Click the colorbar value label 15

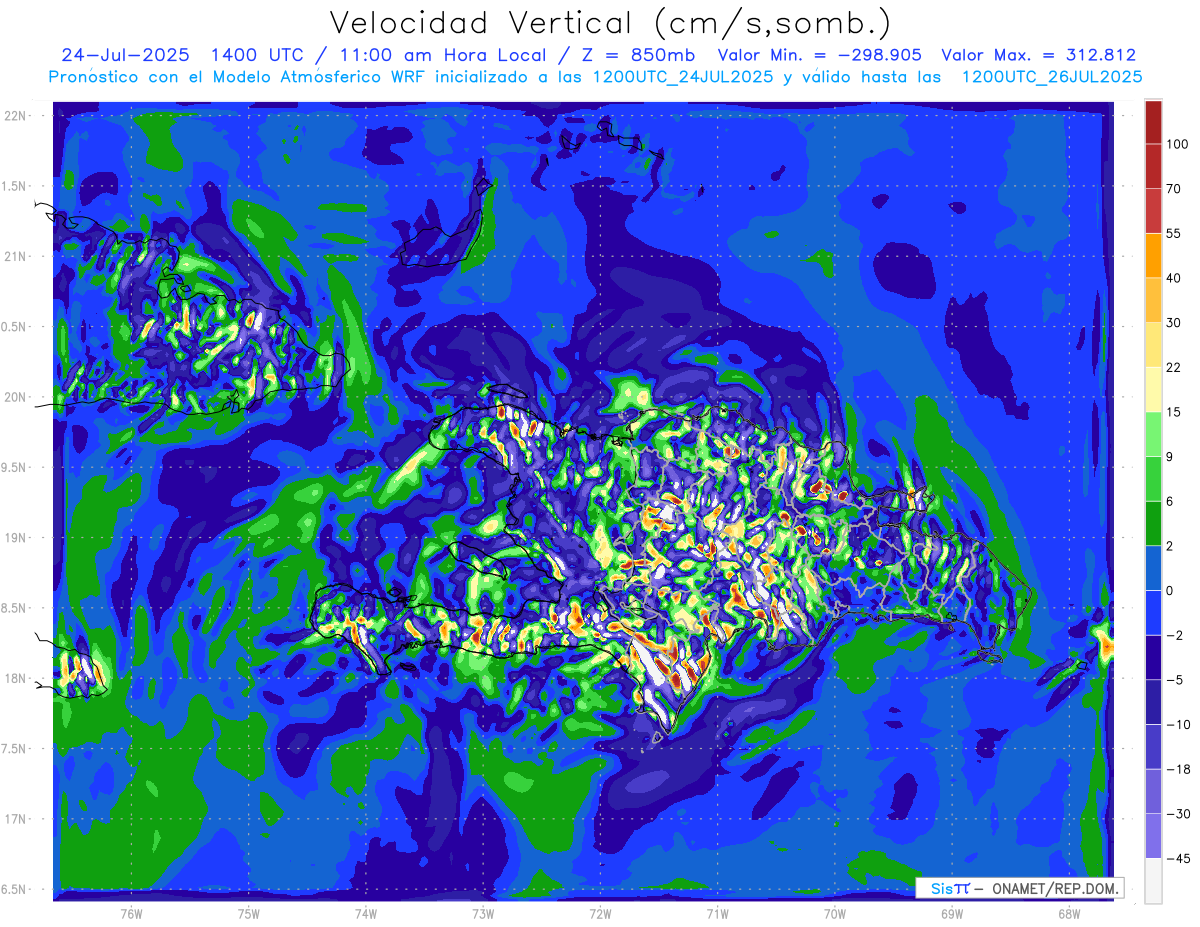tap(1174, 412)
